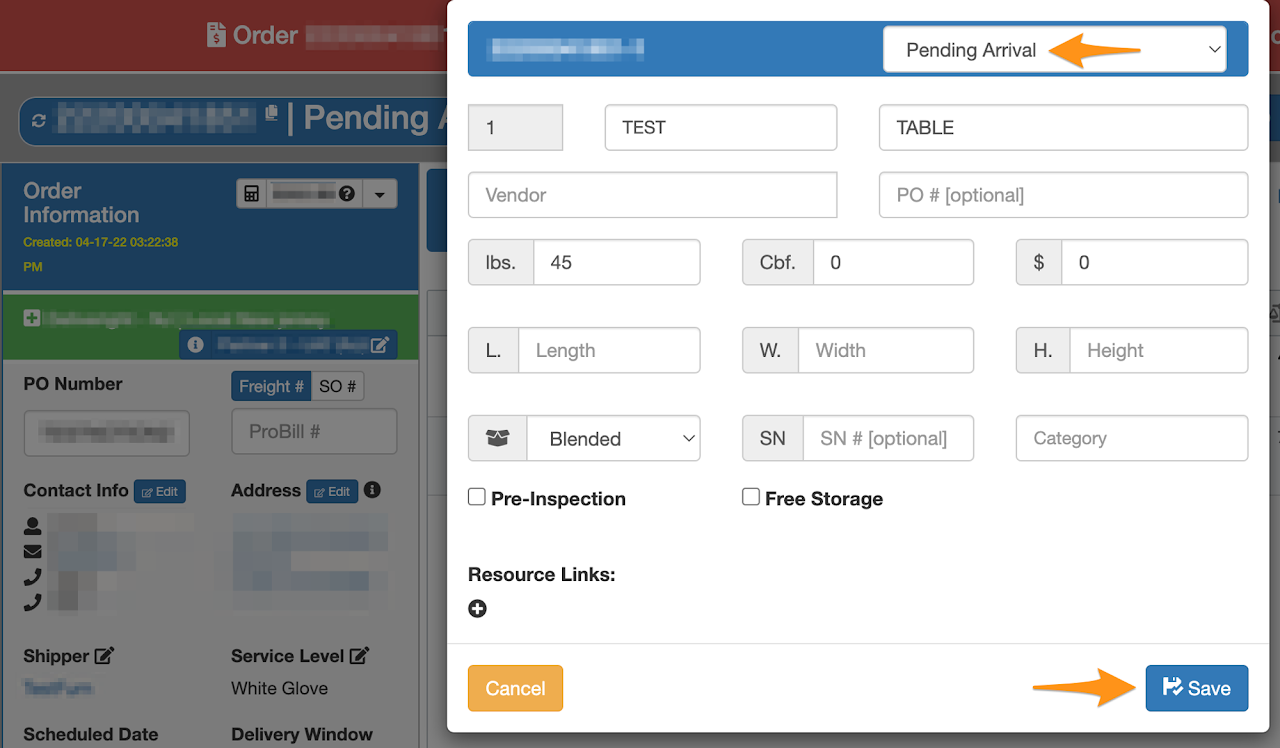
Task: Click the plus icon in green bar
Action: (x=32, y=317)
